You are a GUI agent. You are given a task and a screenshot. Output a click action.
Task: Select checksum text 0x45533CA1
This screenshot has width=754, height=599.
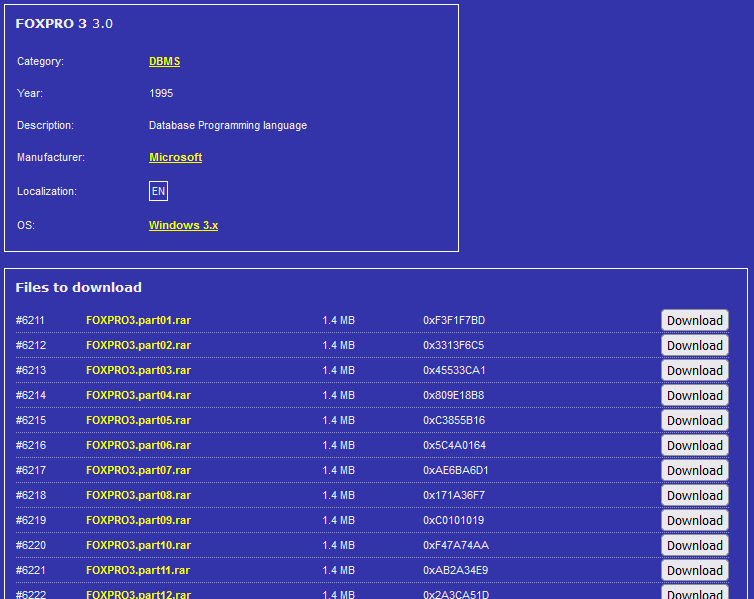454,370
